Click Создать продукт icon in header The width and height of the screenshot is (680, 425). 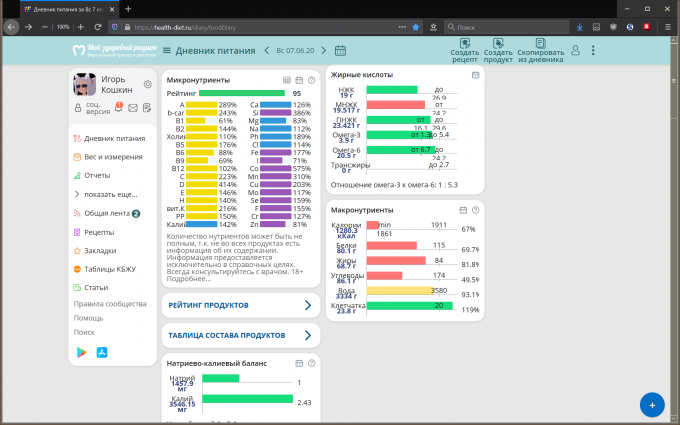tap(498, 45)
